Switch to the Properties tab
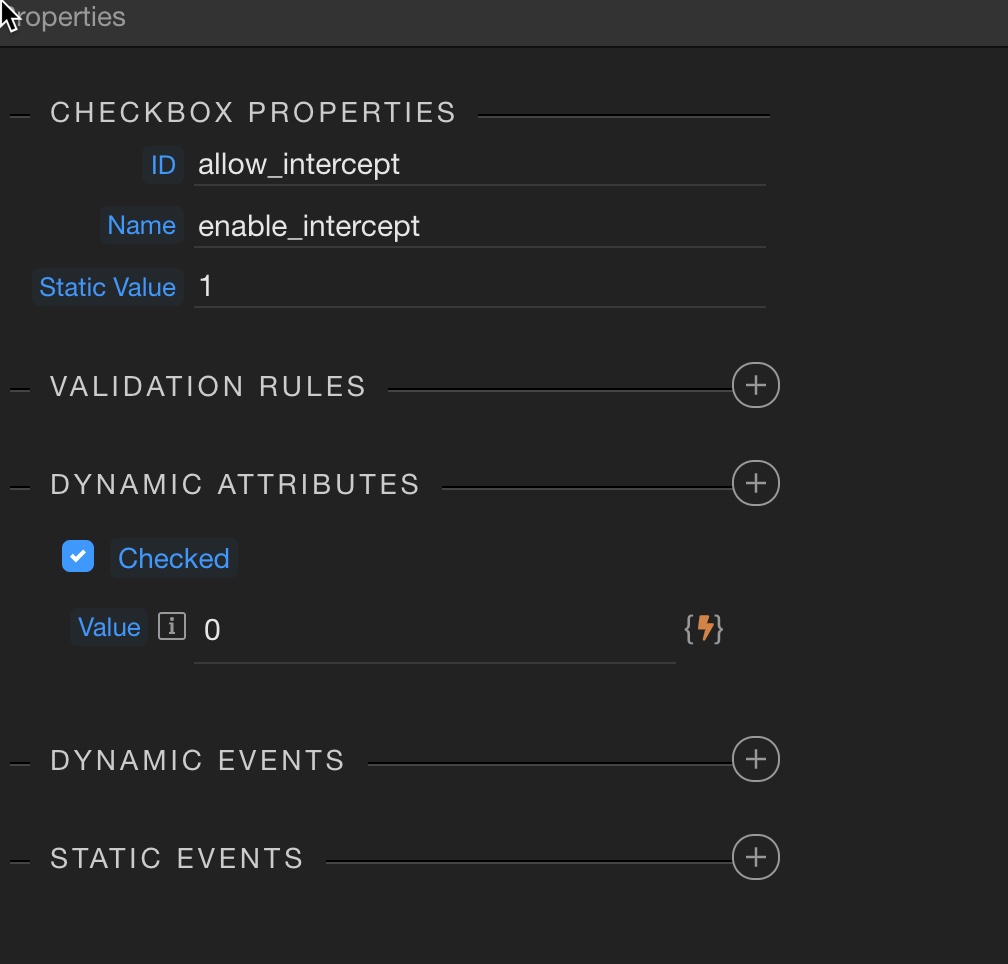The width and height of the screenshot is (1008, 964). point(70,18)
